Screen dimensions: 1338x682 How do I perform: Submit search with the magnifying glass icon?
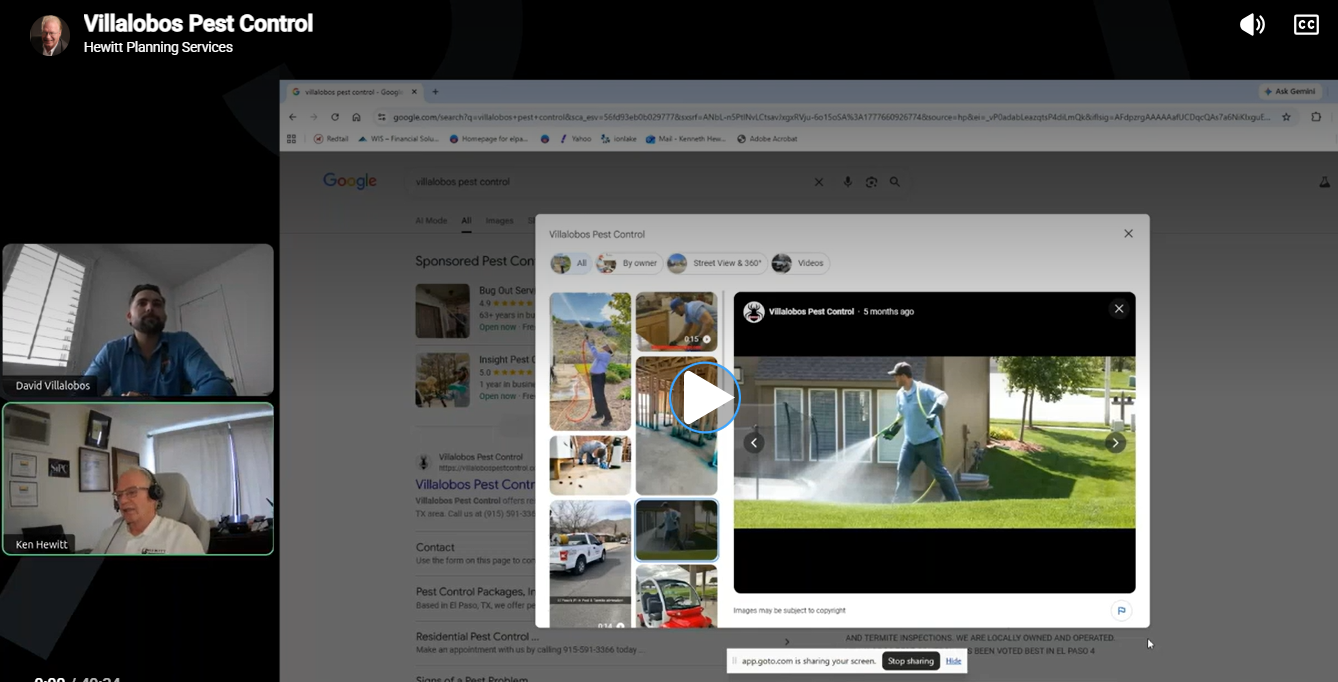tap(895, 182)
